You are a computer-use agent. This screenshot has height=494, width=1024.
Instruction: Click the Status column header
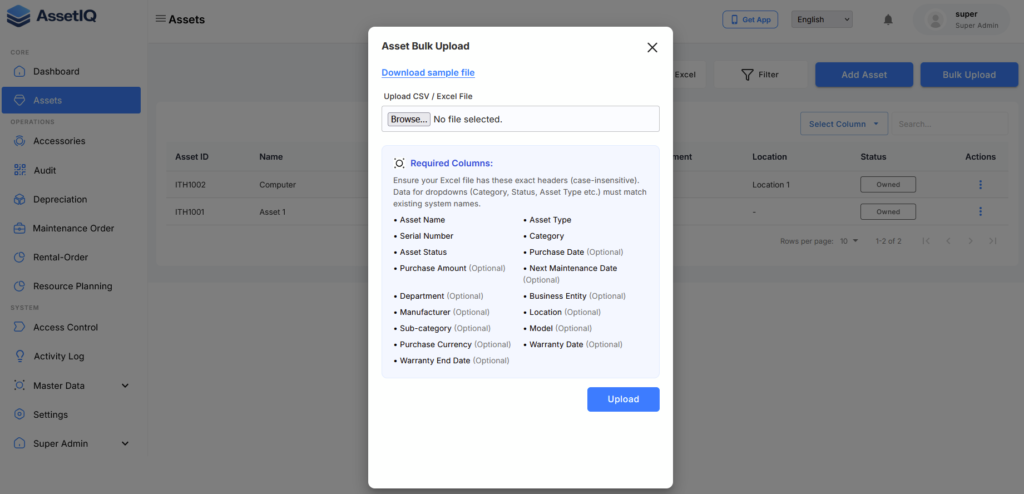click(x=873, y=157)
